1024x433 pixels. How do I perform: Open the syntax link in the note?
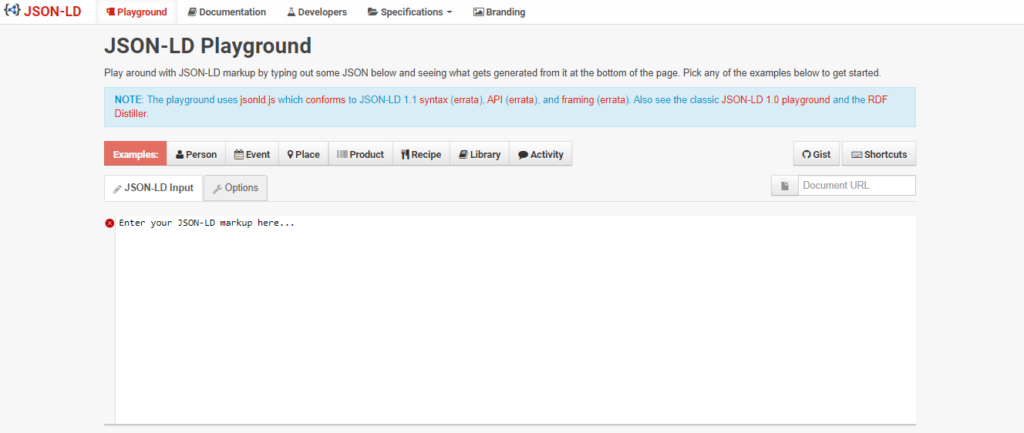point(432,100)
